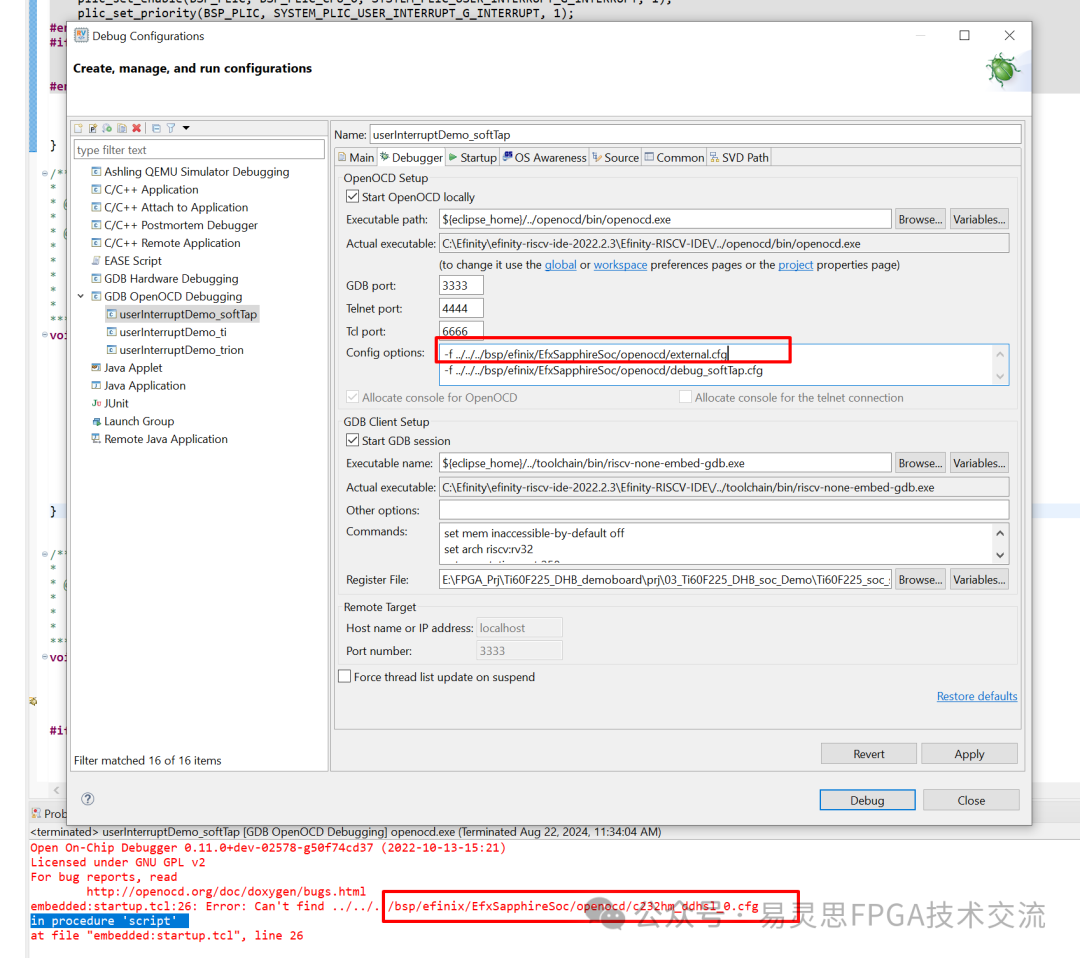The image size is (1080, 958).
Task: Open the filter options dropdown arrow
Action: pyautogui.click(x=186, y=128)
